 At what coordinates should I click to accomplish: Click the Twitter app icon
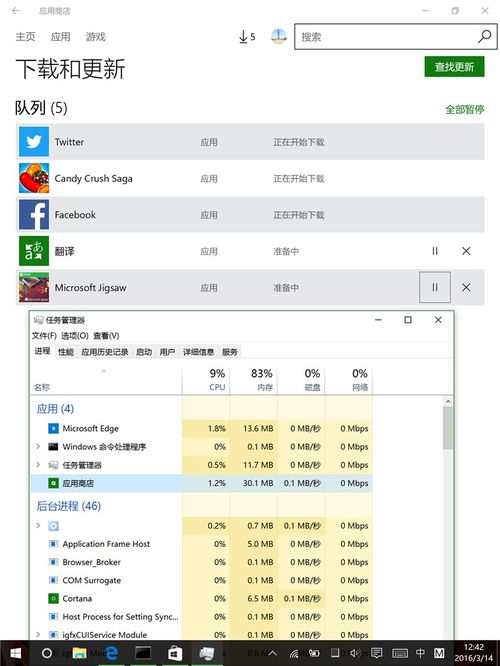coord(34,142)
